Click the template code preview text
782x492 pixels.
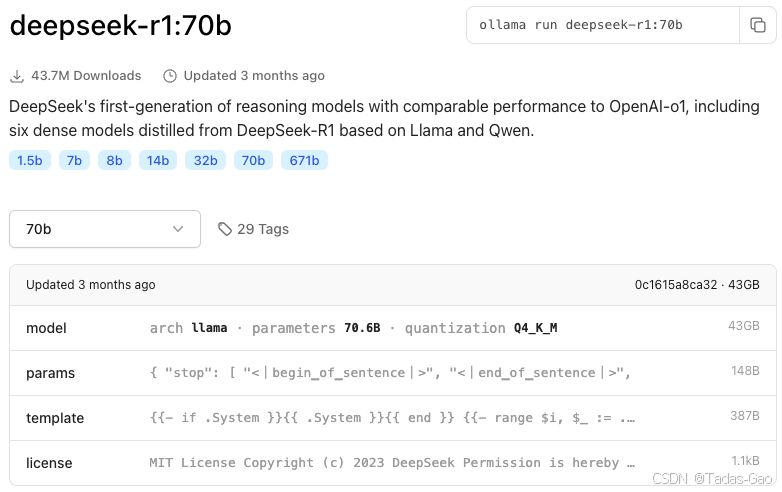tap(392, 418)
